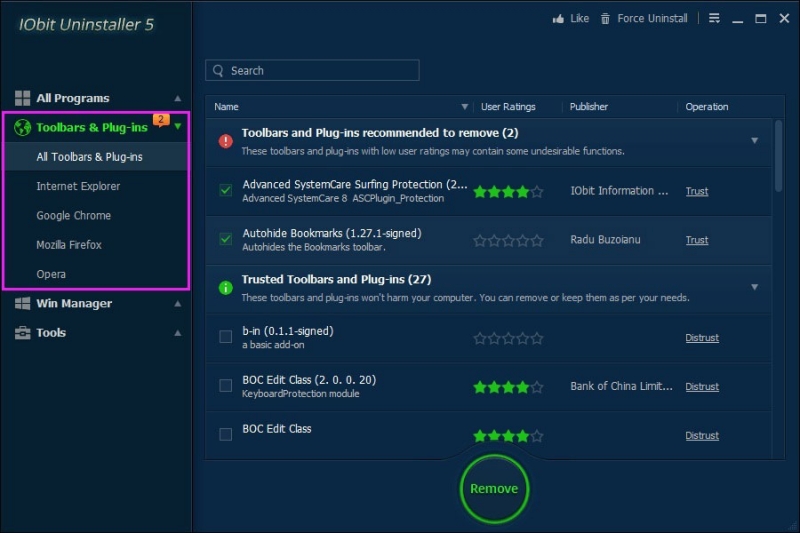Expand the All Programs section arrow
This screenshot has height=533, width=800.
click(x=178, y=98)
